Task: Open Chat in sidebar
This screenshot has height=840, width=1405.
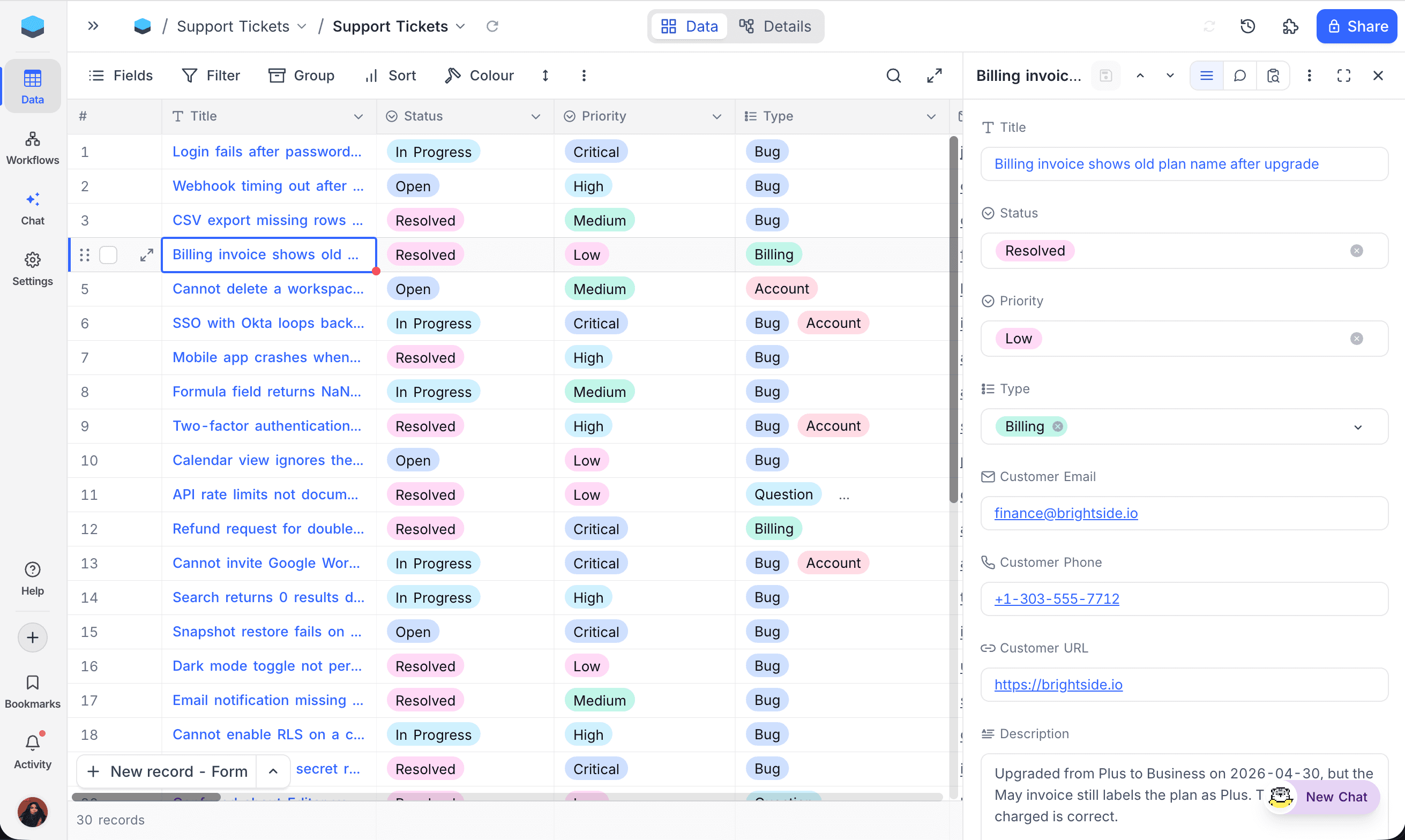Action: (x=32, y=209)
